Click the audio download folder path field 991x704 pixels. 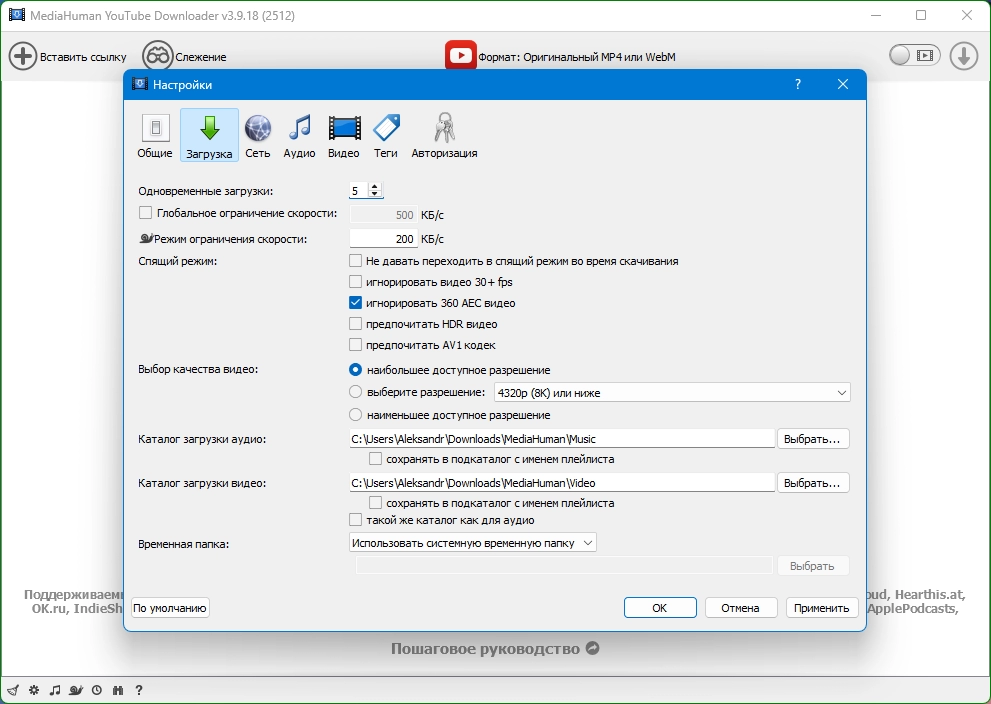click(562, 439)
